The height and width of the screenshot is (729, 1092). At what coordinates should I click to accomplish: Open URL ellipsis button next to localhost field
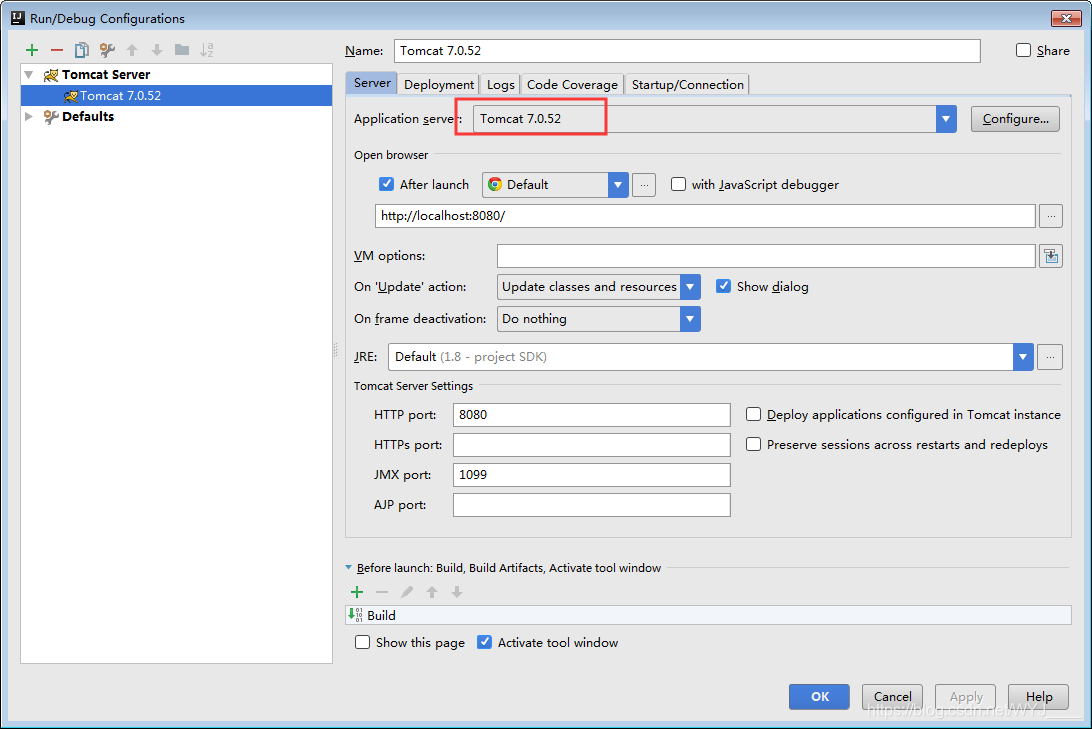click(x=1051, y=217)
